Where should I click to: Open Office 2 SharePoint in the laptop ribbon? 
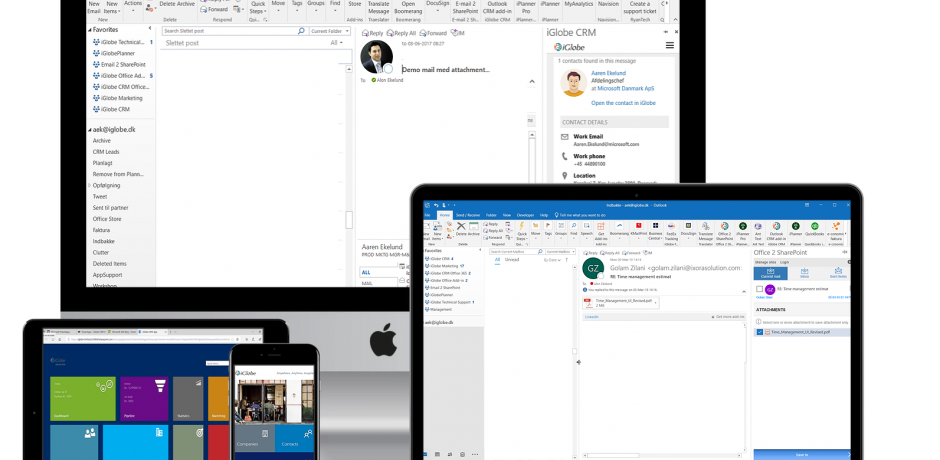pos(725,231)
